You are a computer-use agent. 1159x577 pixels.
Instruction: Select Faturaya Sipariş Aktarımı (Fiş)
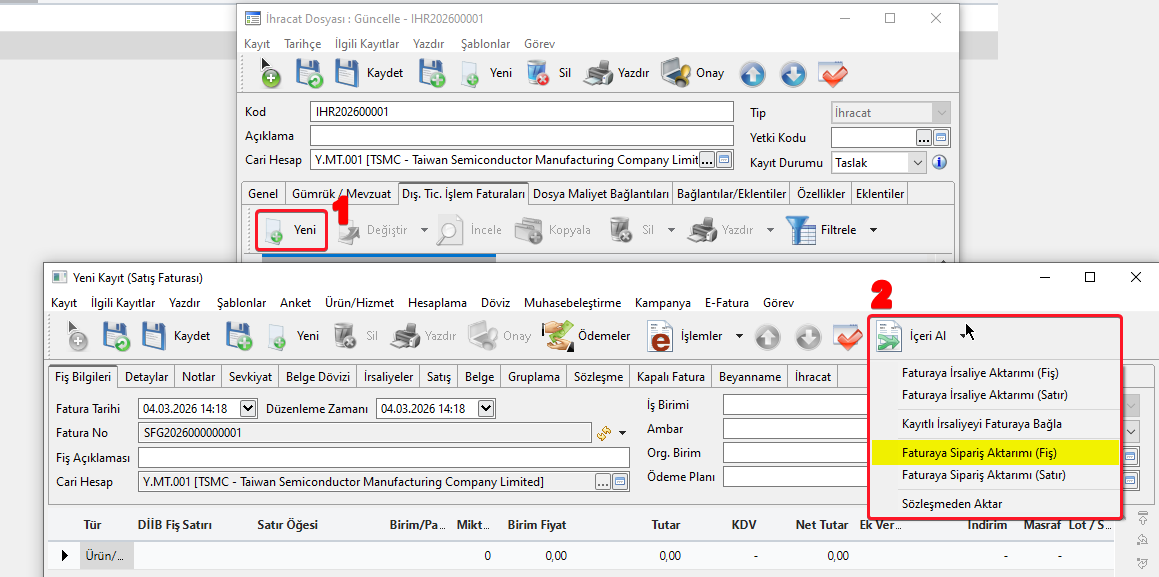coord(978,453)
